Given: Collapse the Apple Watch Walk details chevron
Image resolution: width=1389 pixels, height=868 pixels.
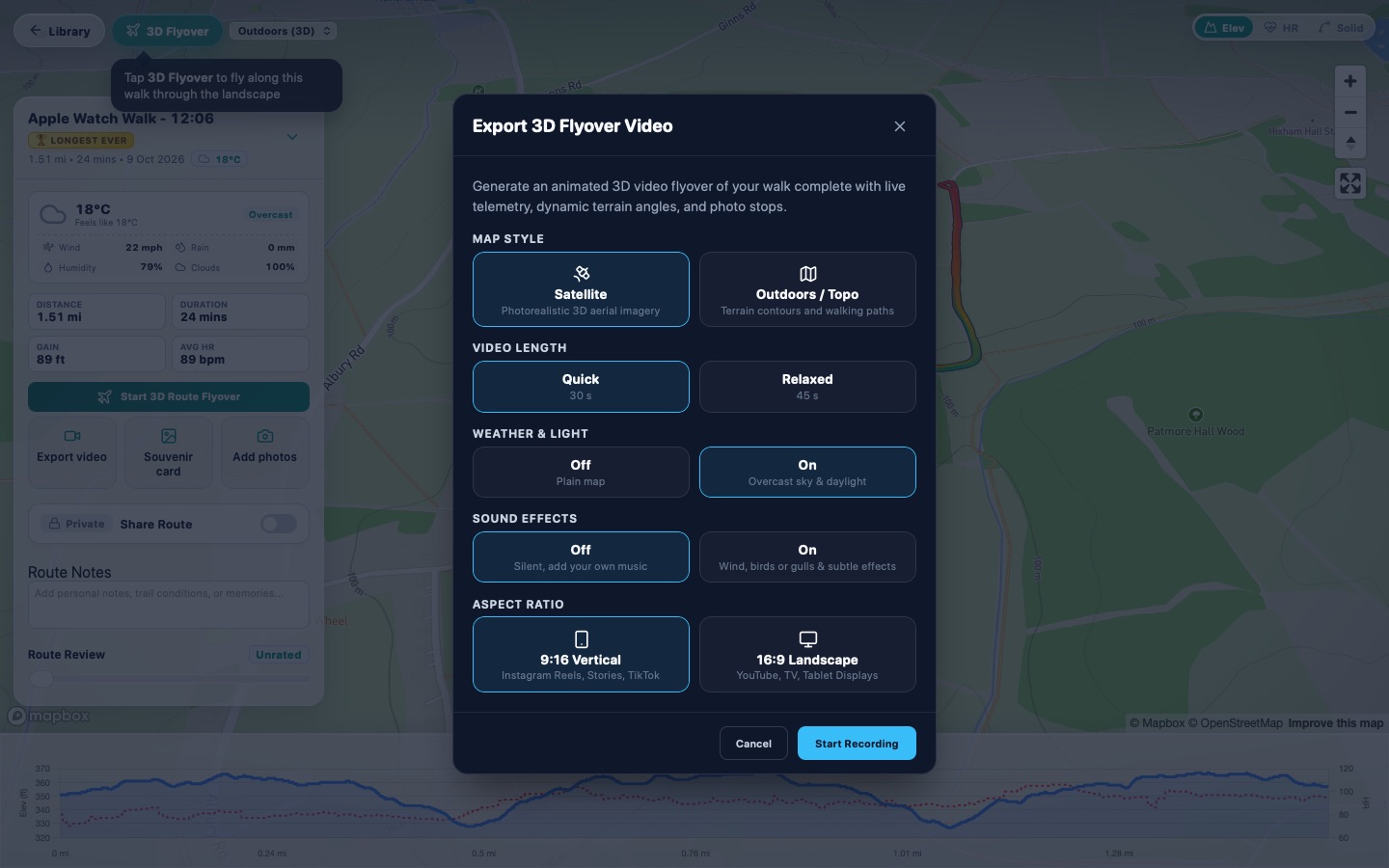Looking at the screenshot, I should tap(292, 137).
